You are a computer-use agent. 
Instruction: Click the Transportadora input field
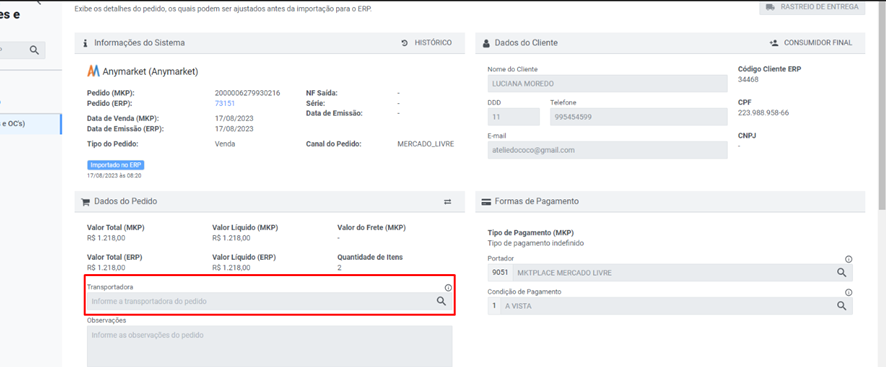pos(270,301)
